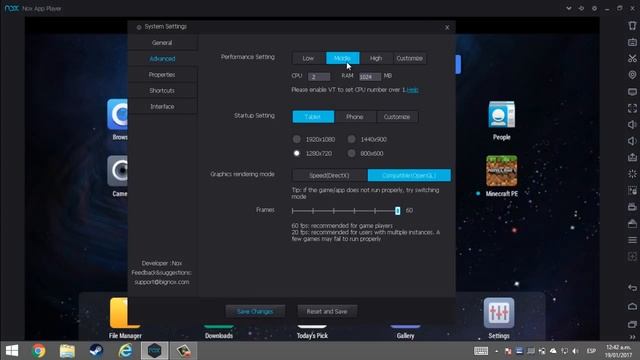Set performance to Middle
This screenshot has height=360, width=640.
point(342,58)
